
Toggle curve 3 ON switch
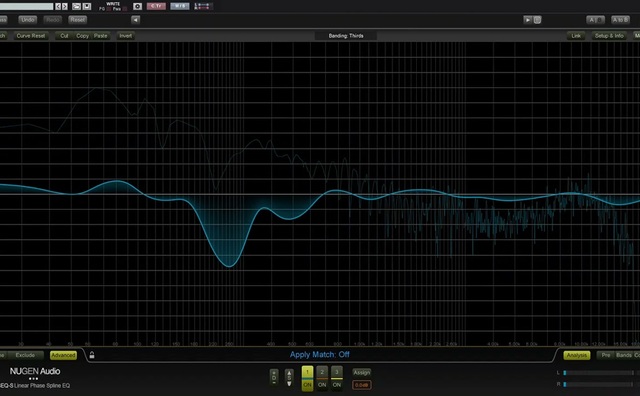tap(337, 385)
